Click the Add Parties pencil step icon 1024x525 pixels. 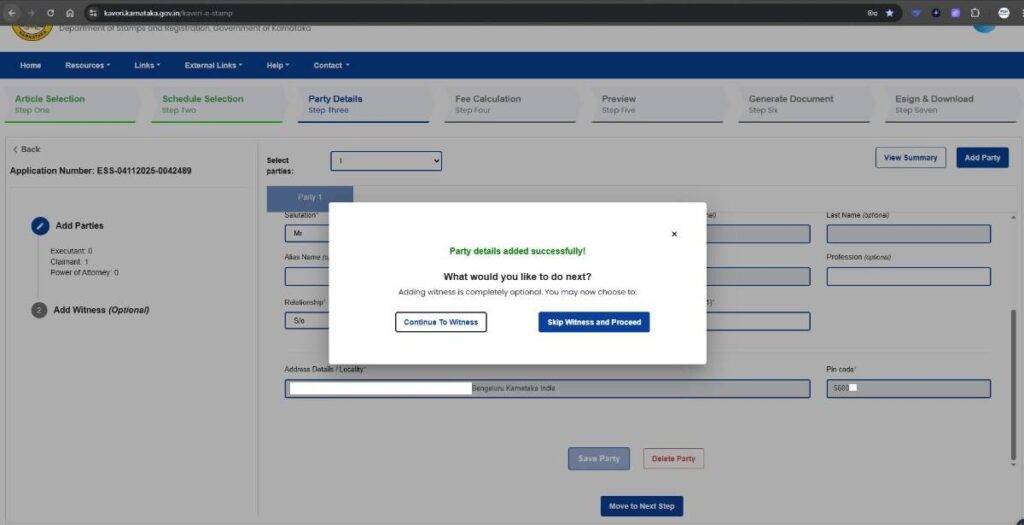click(x=39, y=226)
